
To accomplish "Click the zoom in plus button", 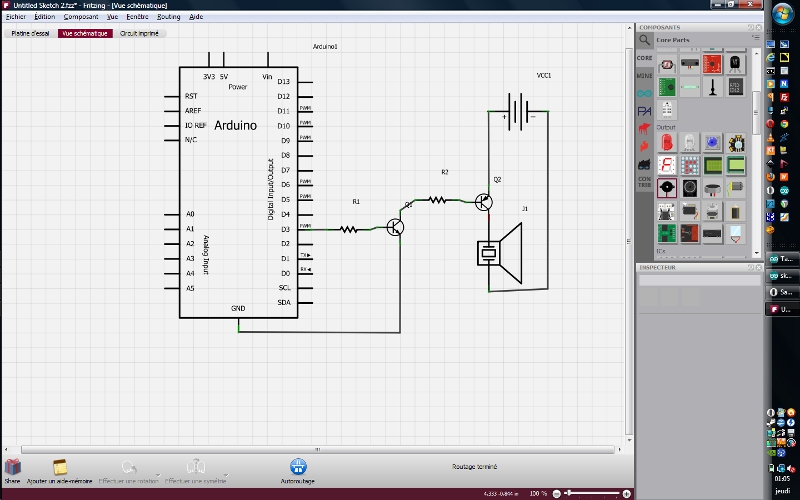I will click(627, 493).
